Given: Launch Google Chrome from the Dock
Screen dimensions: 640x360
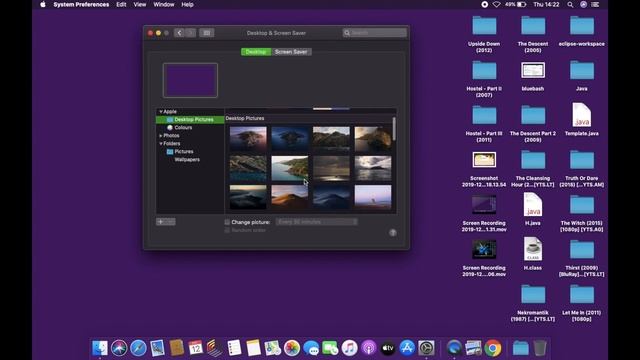Looking at the screenshot, I should (x=493, y=348).
